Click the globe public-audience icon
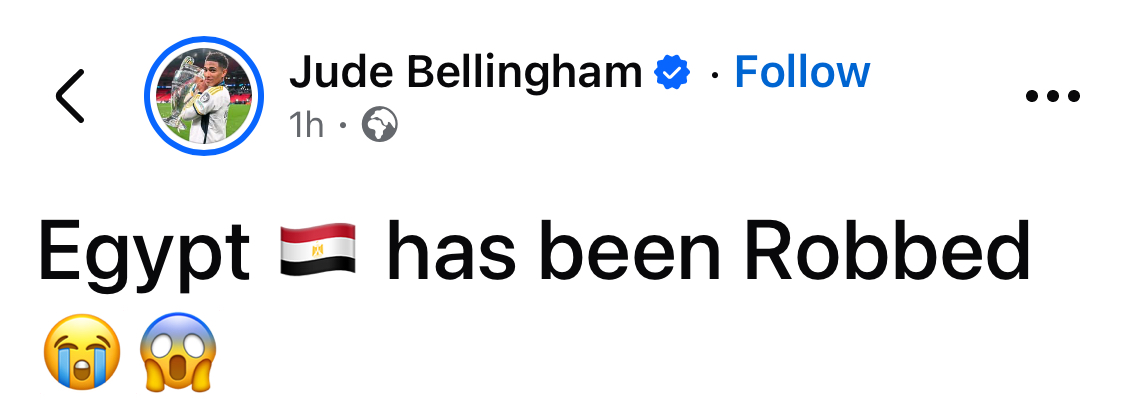This screenshot has width=1125, height=414. tap(380, 125)
